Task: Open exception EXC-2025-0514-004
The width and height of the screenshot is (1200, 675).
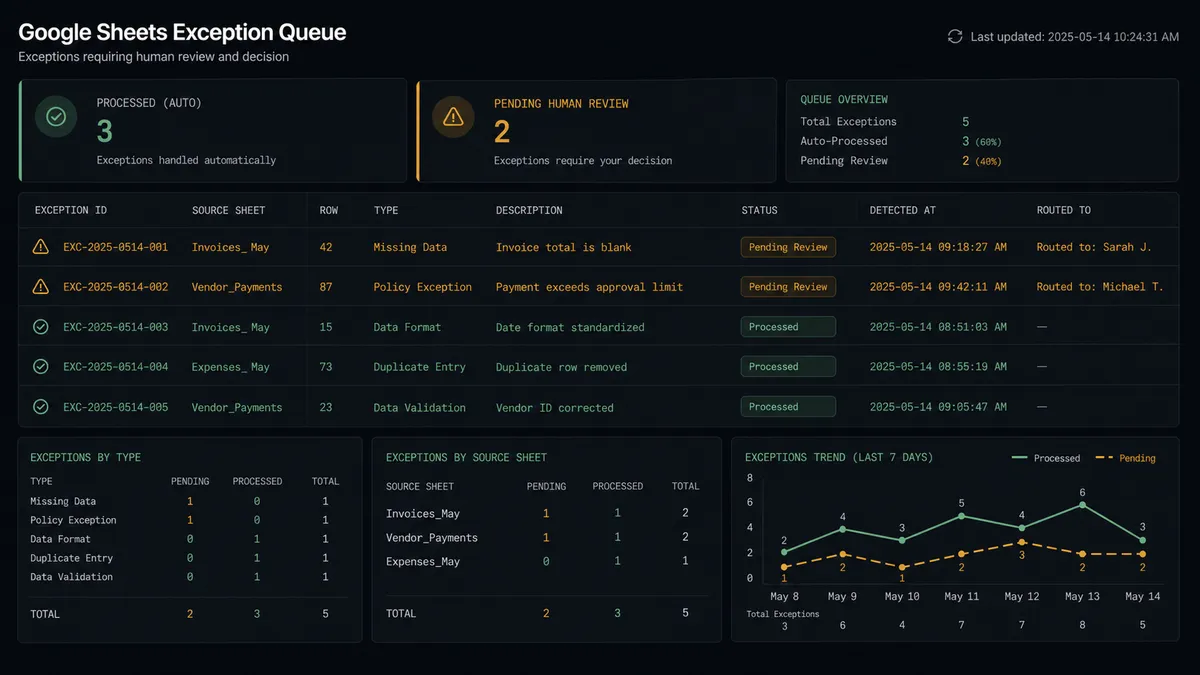Action: pyautogui.click(x=115, y=367)
